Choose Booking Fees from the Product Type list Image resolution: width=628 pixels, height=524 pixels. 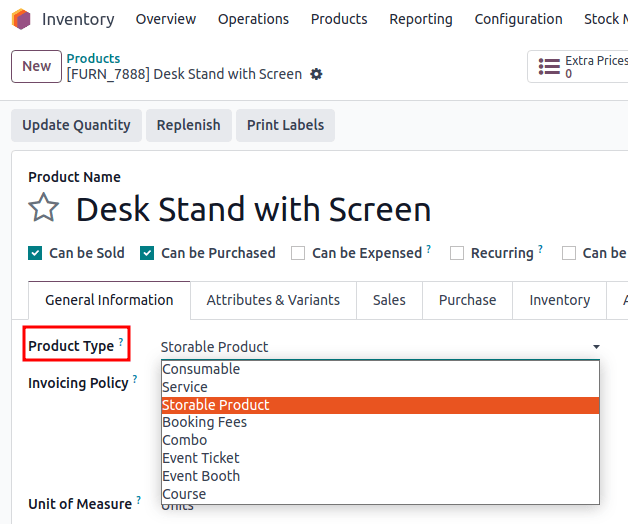tap(380, 422)
